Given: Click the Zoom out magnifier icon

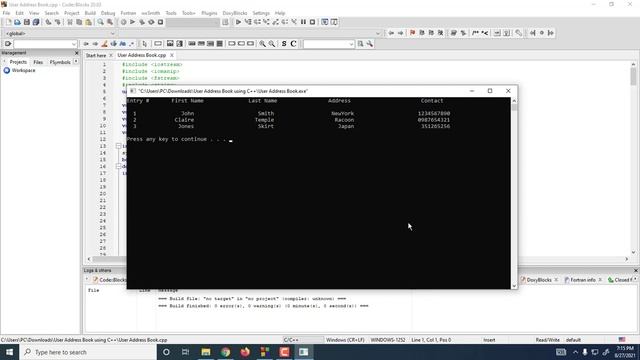Looking at the screenshot, I should click(272, 44).
